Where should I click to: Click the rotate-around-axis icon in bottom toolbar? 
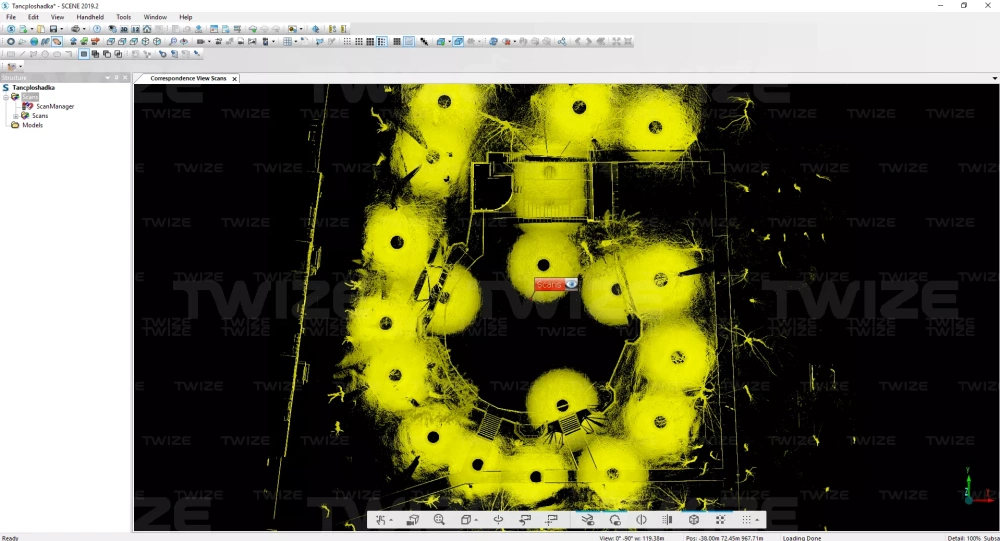tap(497, 520)
